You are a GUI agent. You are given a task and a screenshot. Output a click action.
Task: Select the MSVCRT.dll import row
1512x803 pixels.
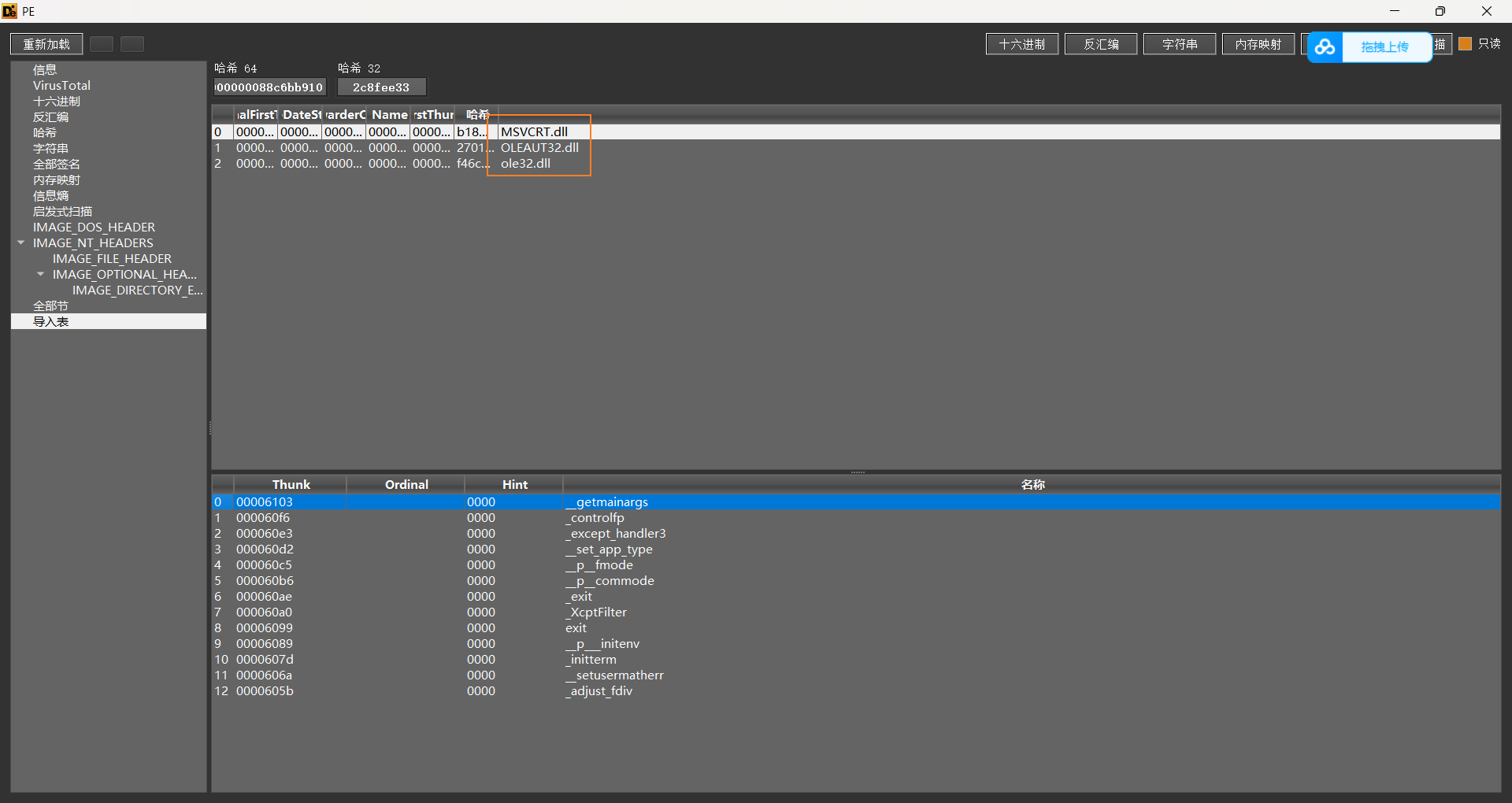coord(856,131)
